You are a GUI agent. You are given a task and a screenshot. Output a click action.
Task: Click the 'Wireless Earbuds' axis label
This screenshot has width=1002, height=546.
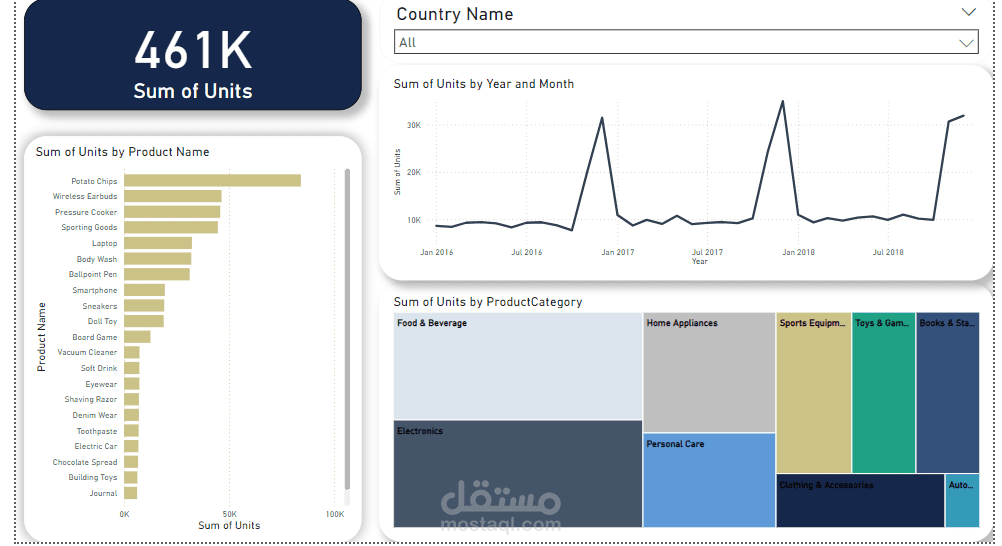[x=85, y=196]
